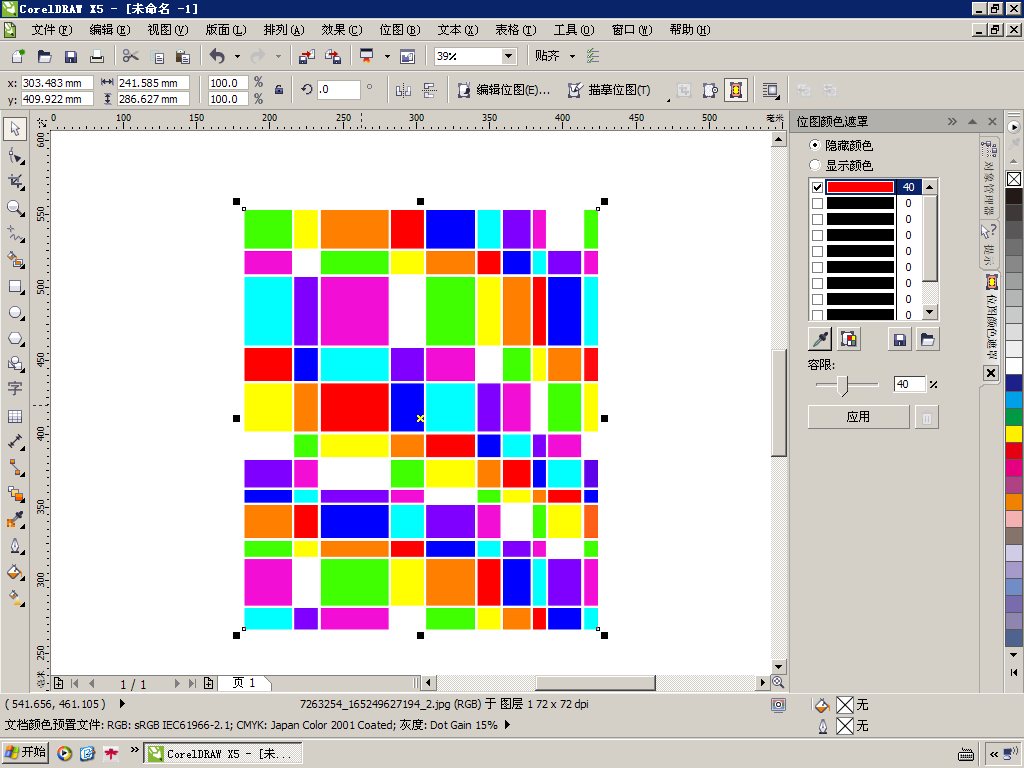The width and height of the screenshot is (1024, 768).
Task: Check the fifth mask row checkbox
Action: pos(817,251)
